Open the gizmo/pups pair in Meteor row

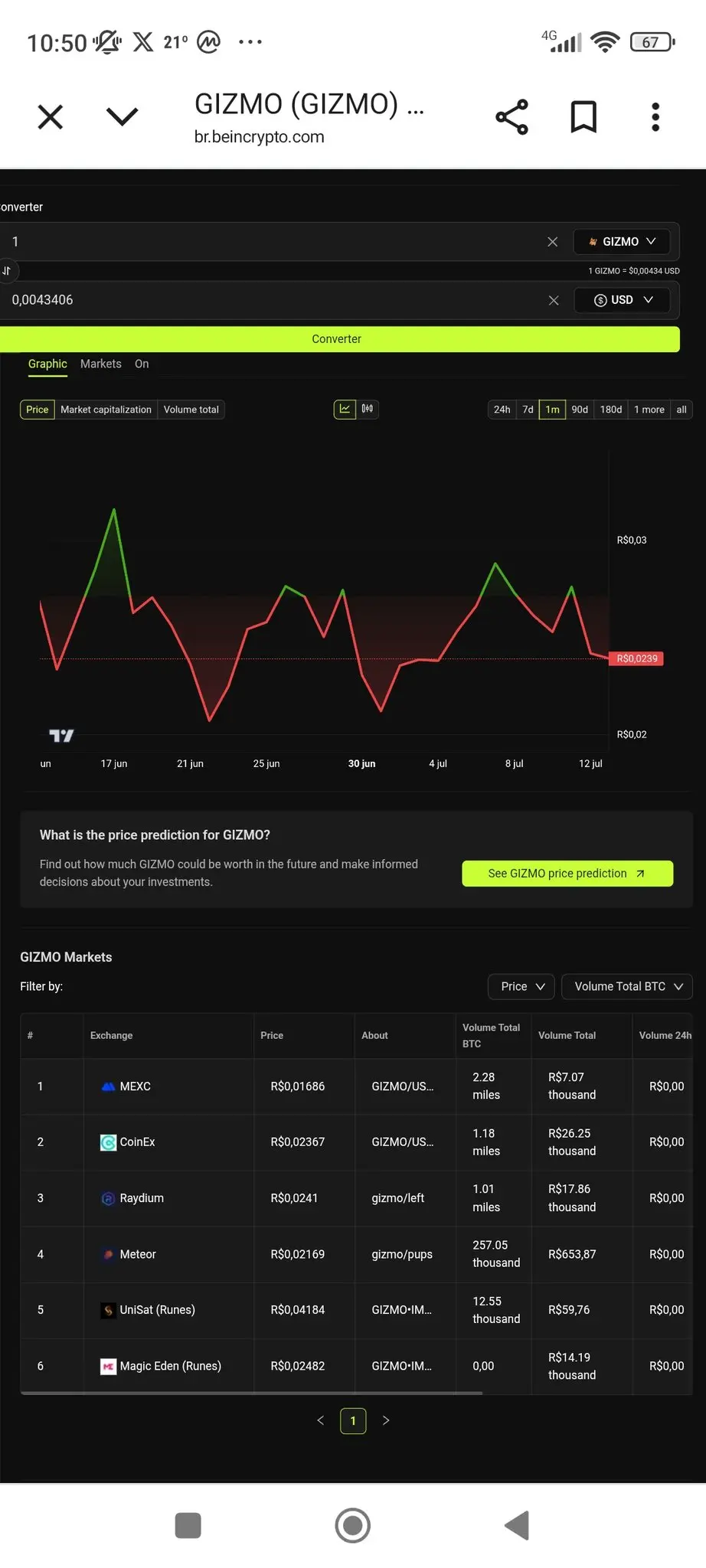click(402, 1254)
